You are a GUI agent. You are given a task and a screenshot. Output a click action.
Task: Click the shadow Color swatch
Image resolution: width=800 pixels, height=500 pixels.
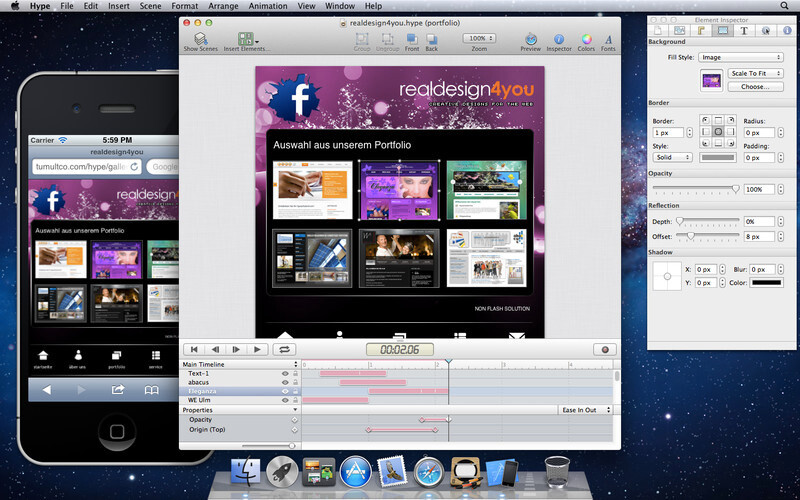tap(766, 283)
